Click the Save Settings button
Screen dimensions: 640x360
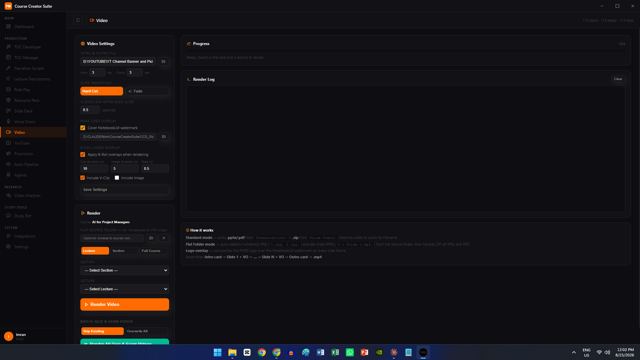[x=124, y=190]
